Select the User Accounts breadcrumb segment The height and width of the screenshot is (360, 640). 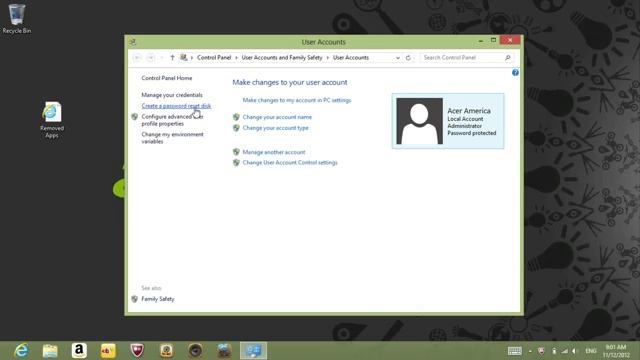click(x=351, y=58)
